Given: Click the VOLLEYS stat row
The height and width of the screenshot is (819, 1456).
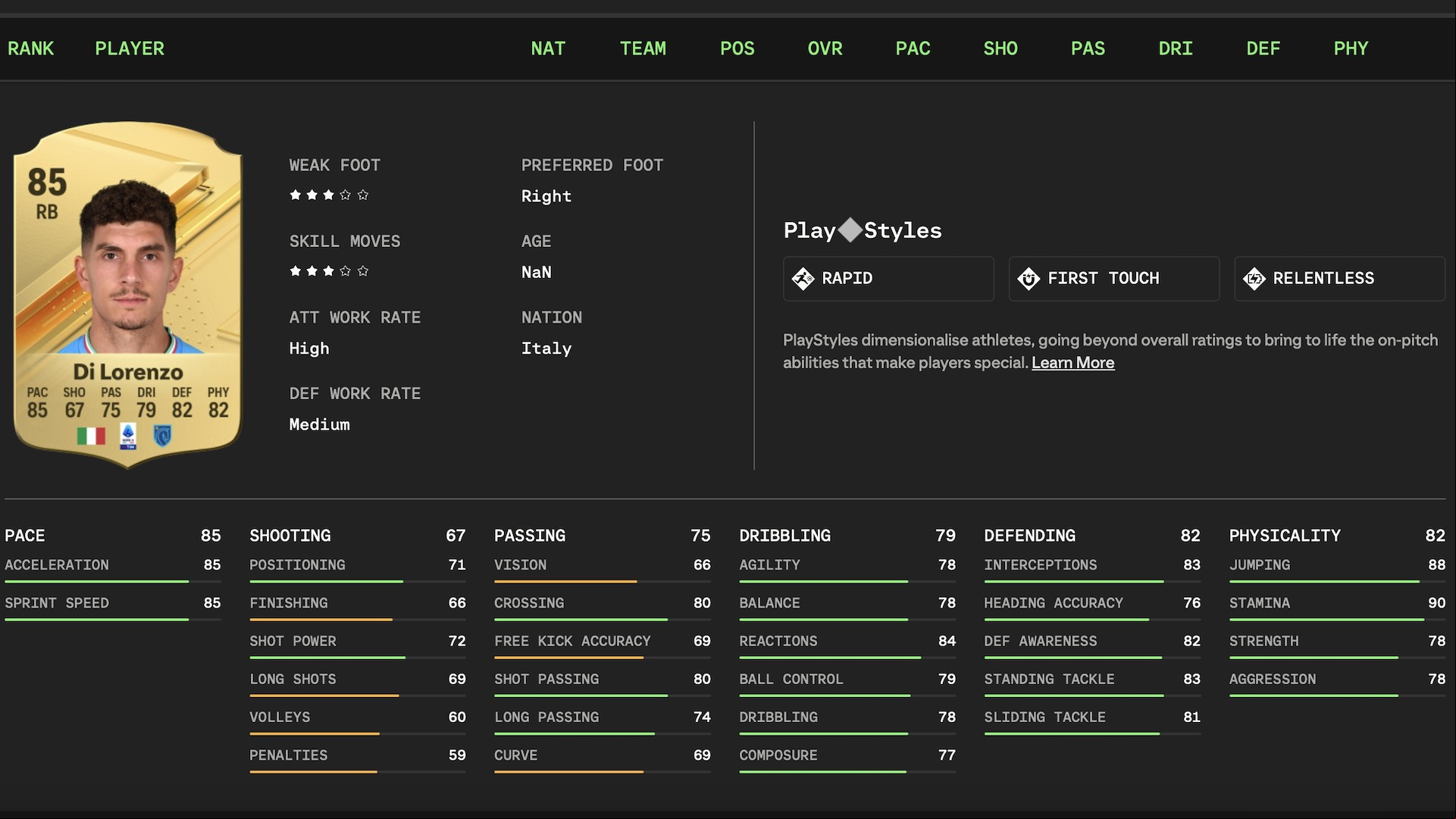Looking at the screenshot, I should pyautogui.click(x=358, y=721).
